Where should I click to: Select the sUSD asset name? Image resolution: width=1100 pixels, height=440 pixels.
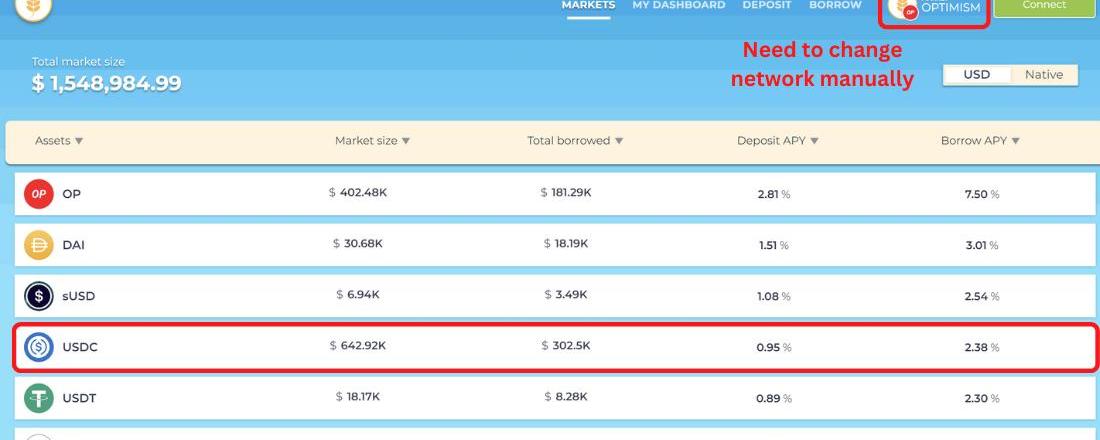point(79,296)
